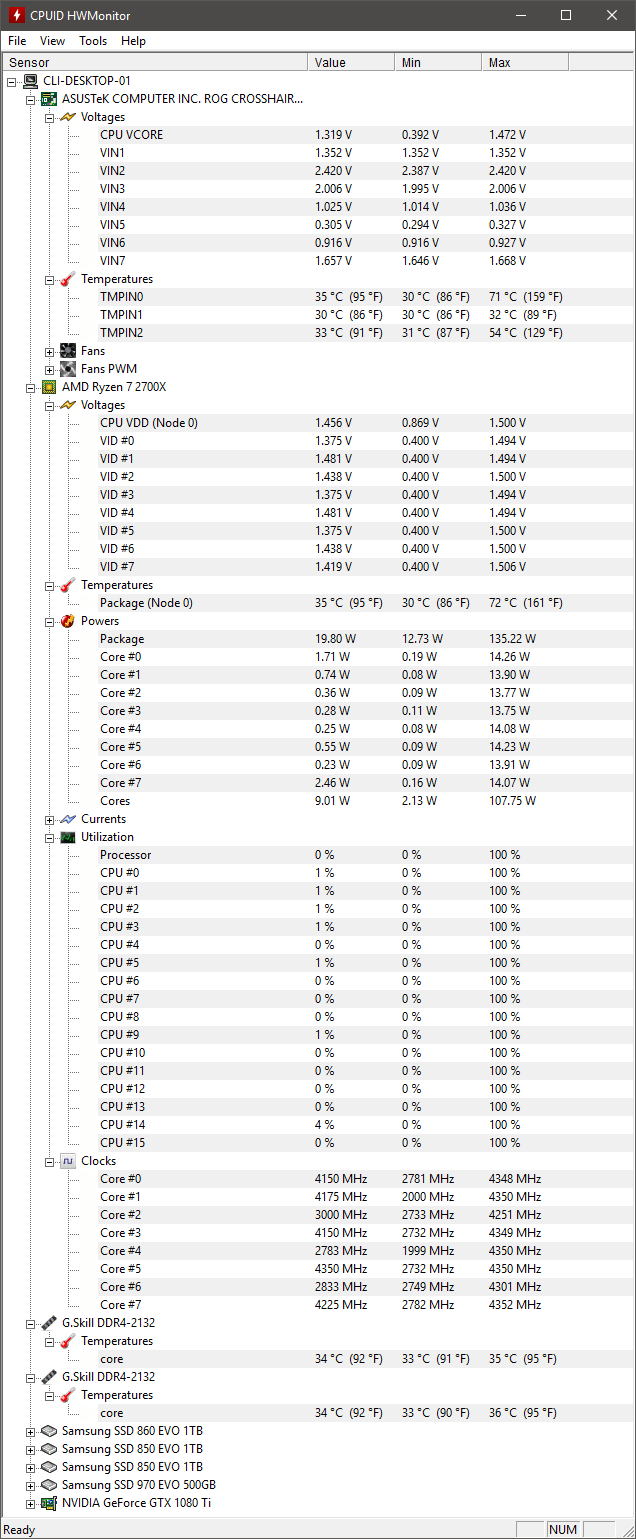The width and height of the screenshot is (636, 1539).
Task: Expand the Fans PWM node
Action: point(50,369)
